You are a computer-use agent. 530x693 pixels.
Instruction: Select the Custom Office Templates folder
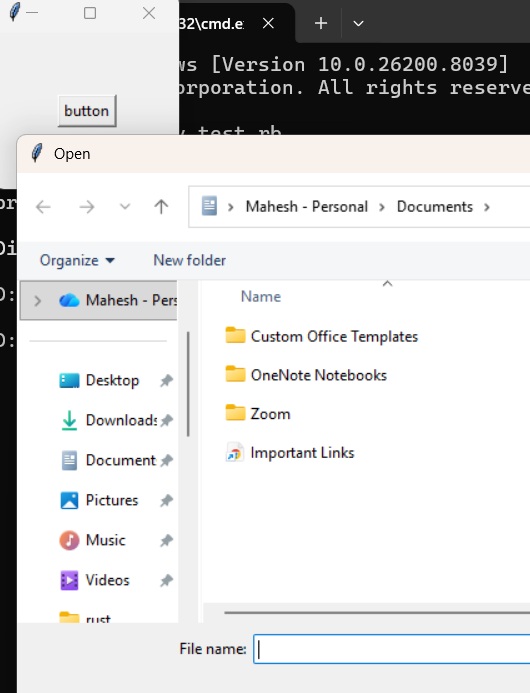coord(322,336)
